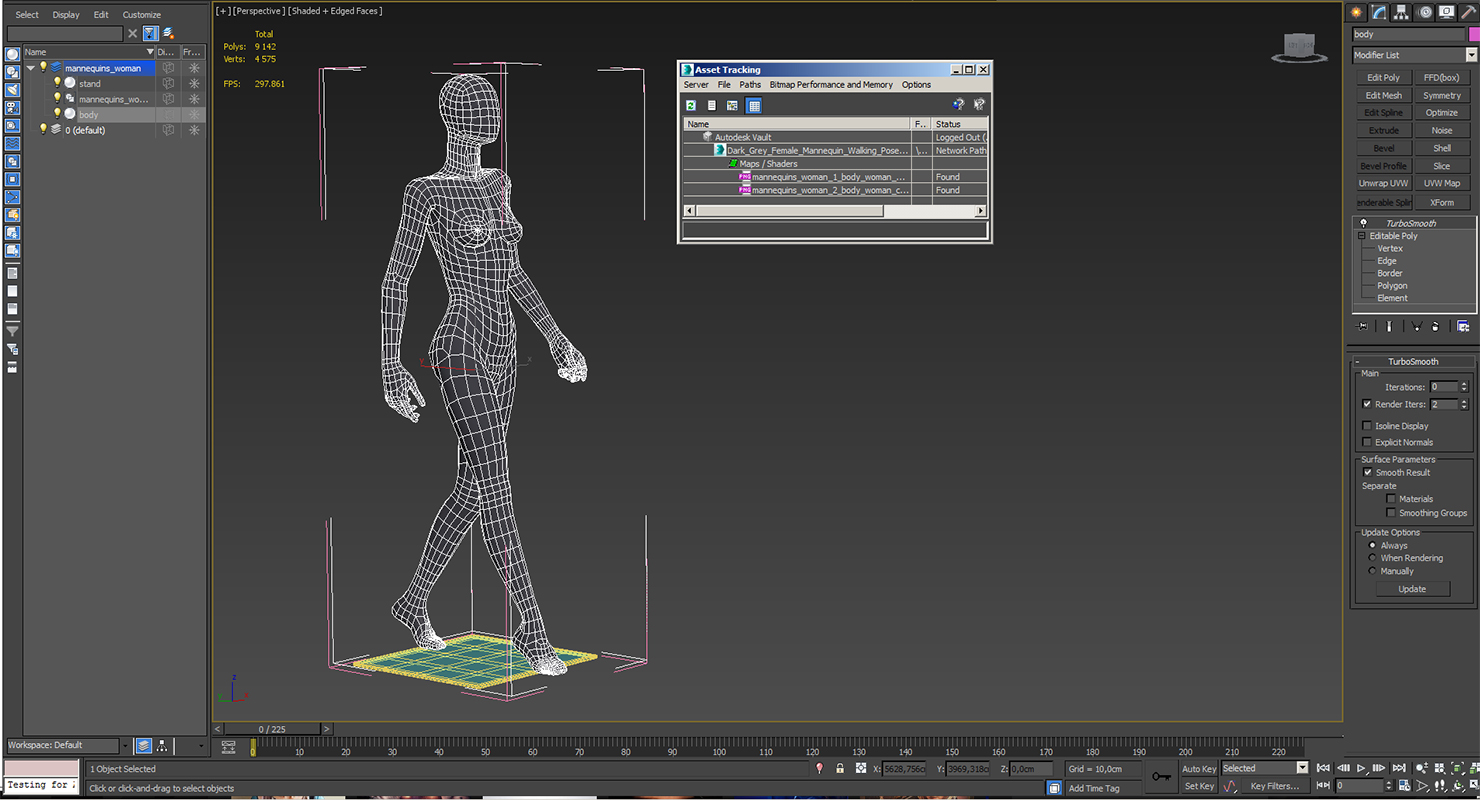This screenshot has width=1480, height=800.
Task: Toggle the Explicit Normals checkbox
Action: click(1367, 442)
